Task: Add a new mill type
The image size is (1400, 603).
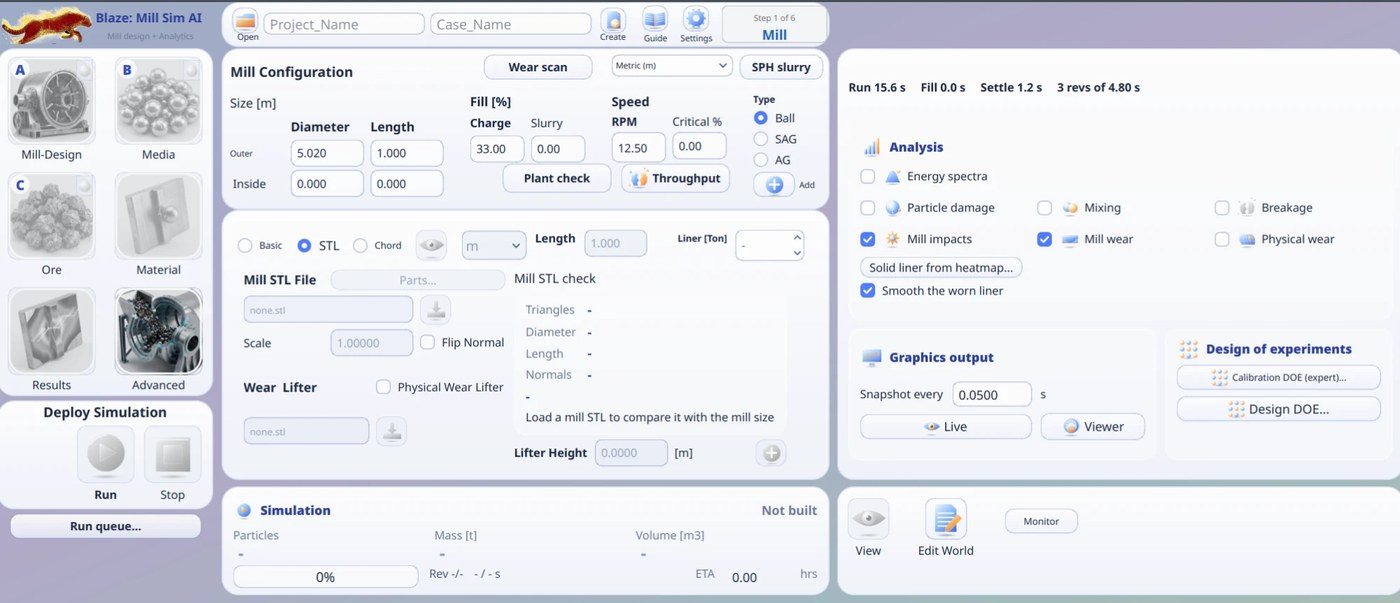Action: click(774, 185)
